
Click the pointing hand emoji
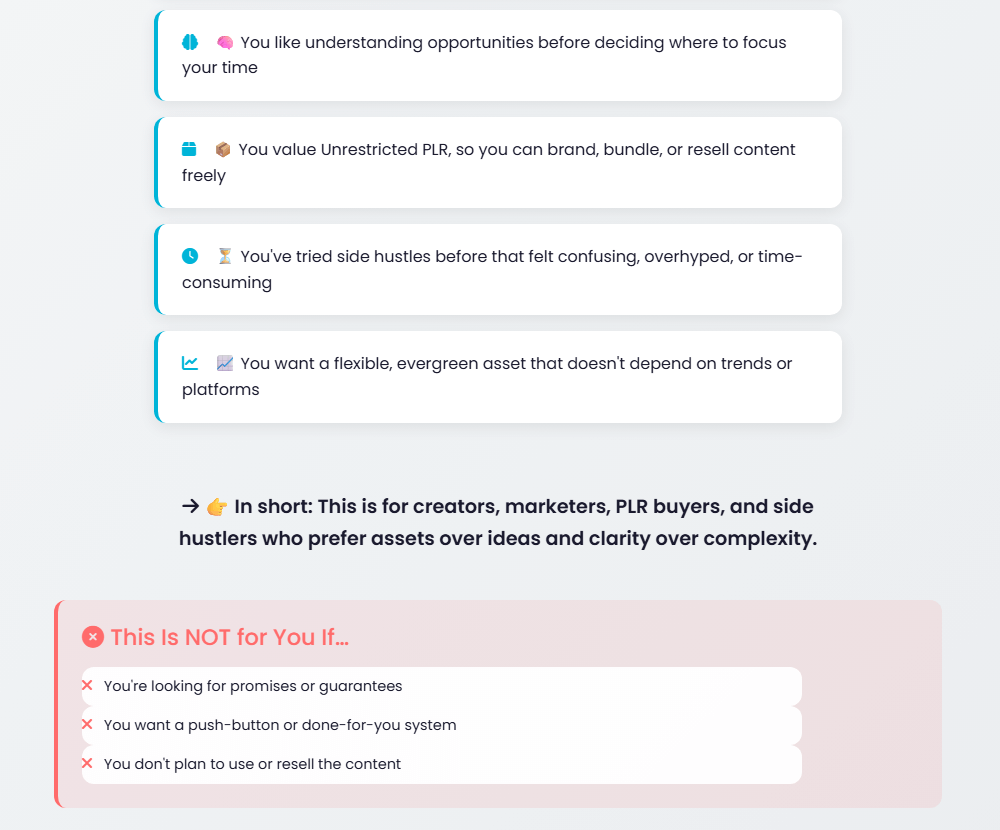(x=217, y=507)
